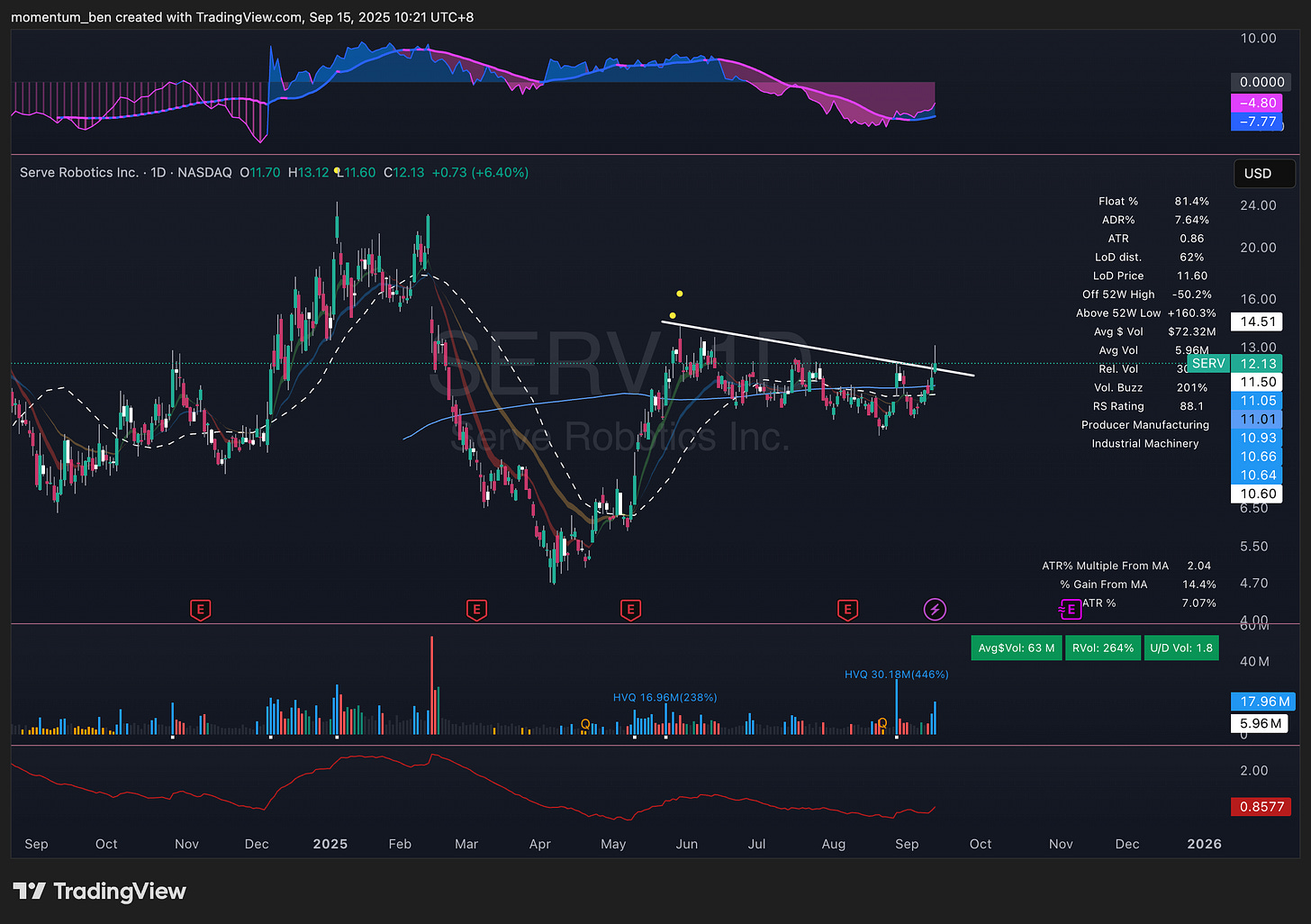Click the white descending trendline on the chart
Screen dimensions: 1311x924
click(818, 348)
